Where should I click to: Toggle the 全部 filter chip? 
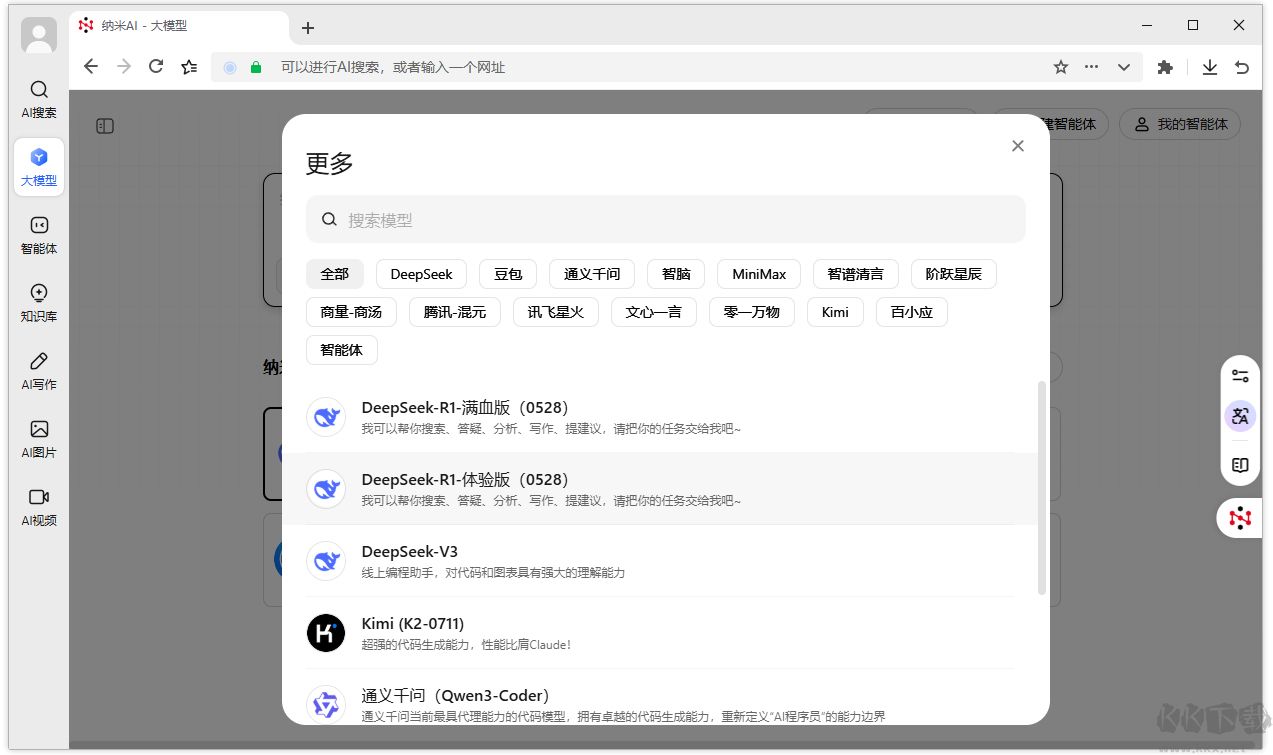coord(335,273)
